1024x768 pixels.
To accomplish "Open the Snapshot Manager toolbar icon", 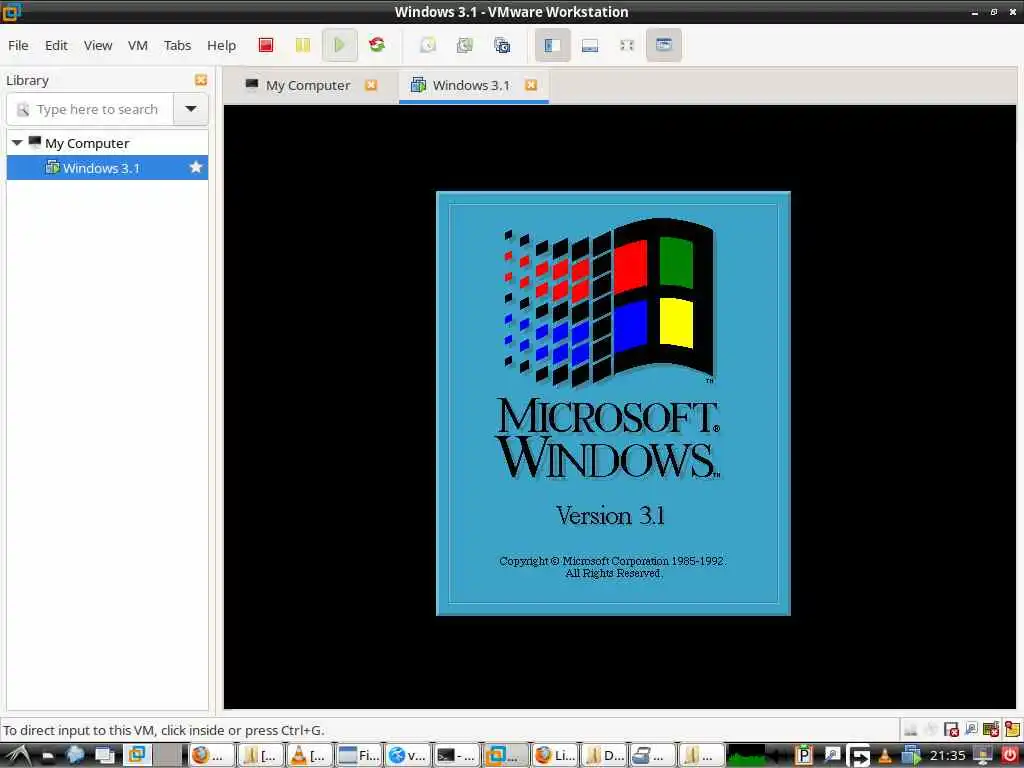I will [502, 45].
